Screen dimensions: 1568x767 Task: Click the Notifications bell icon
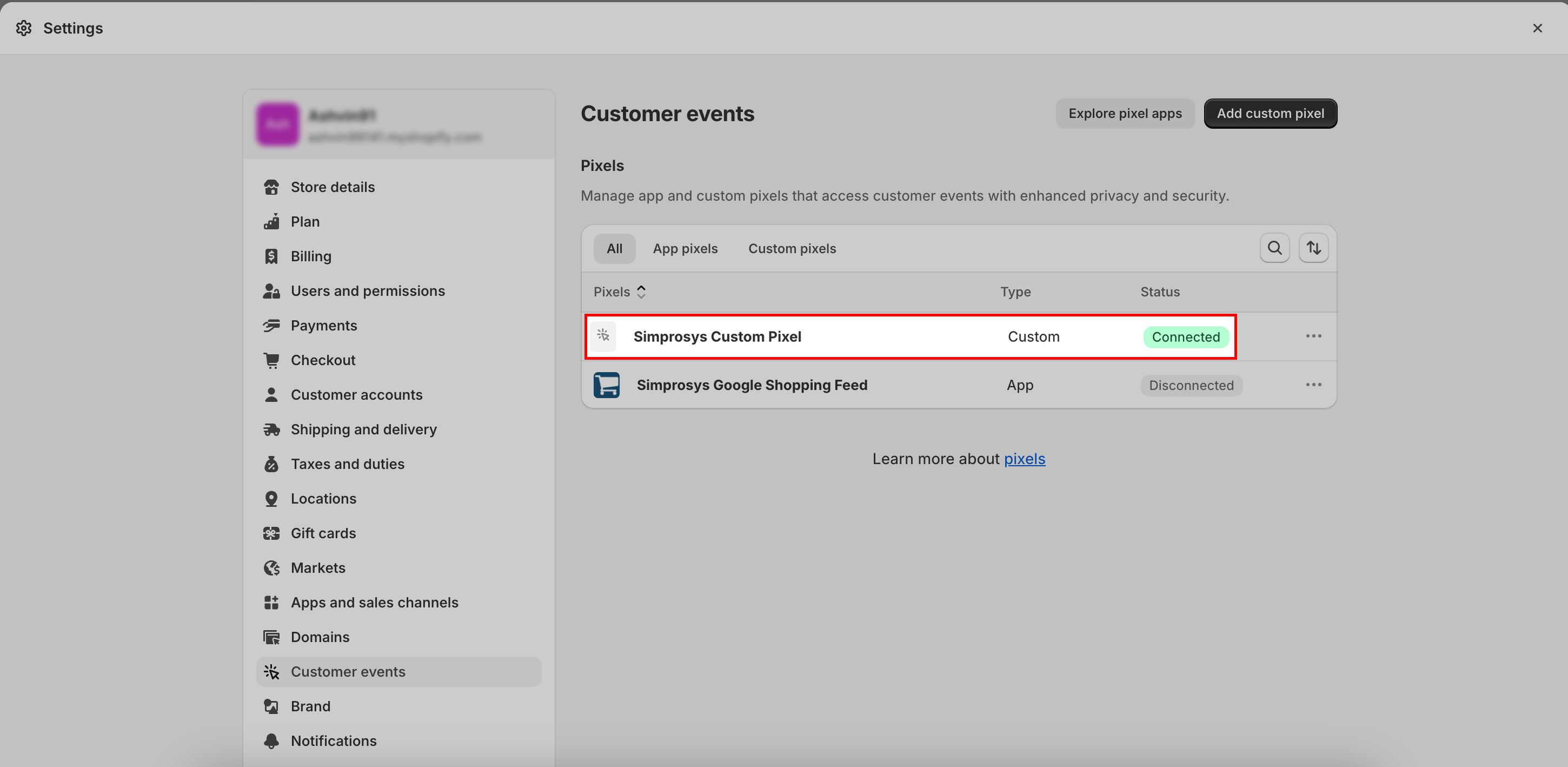(271, 741)
